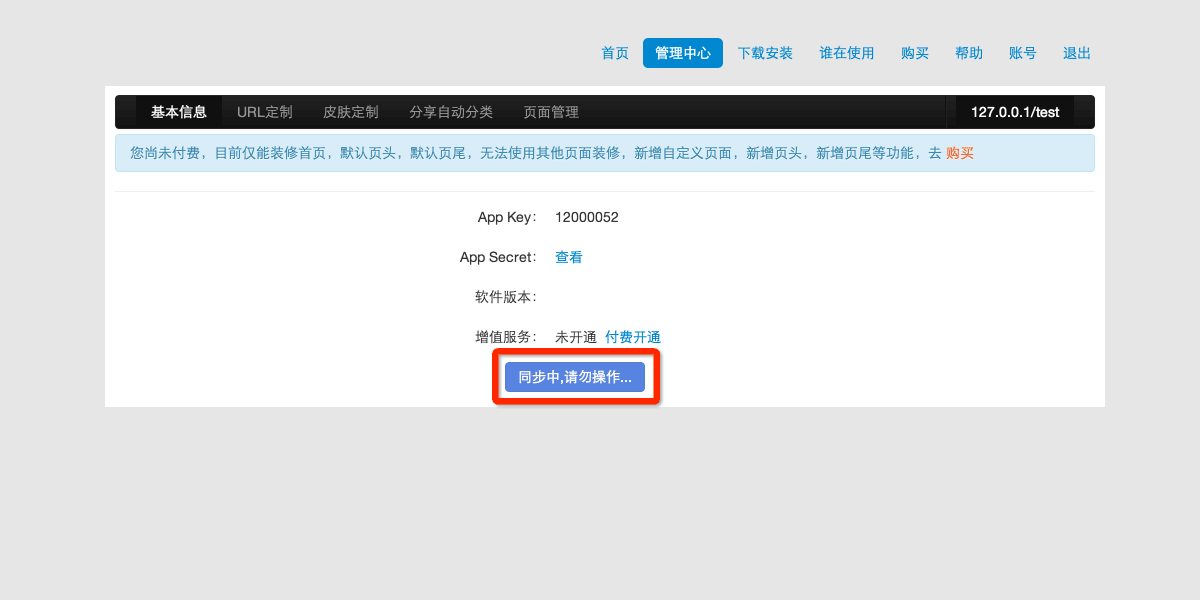
Task: Switch to the 皮肤定制 tab
Action: click(x=351, y=112)
